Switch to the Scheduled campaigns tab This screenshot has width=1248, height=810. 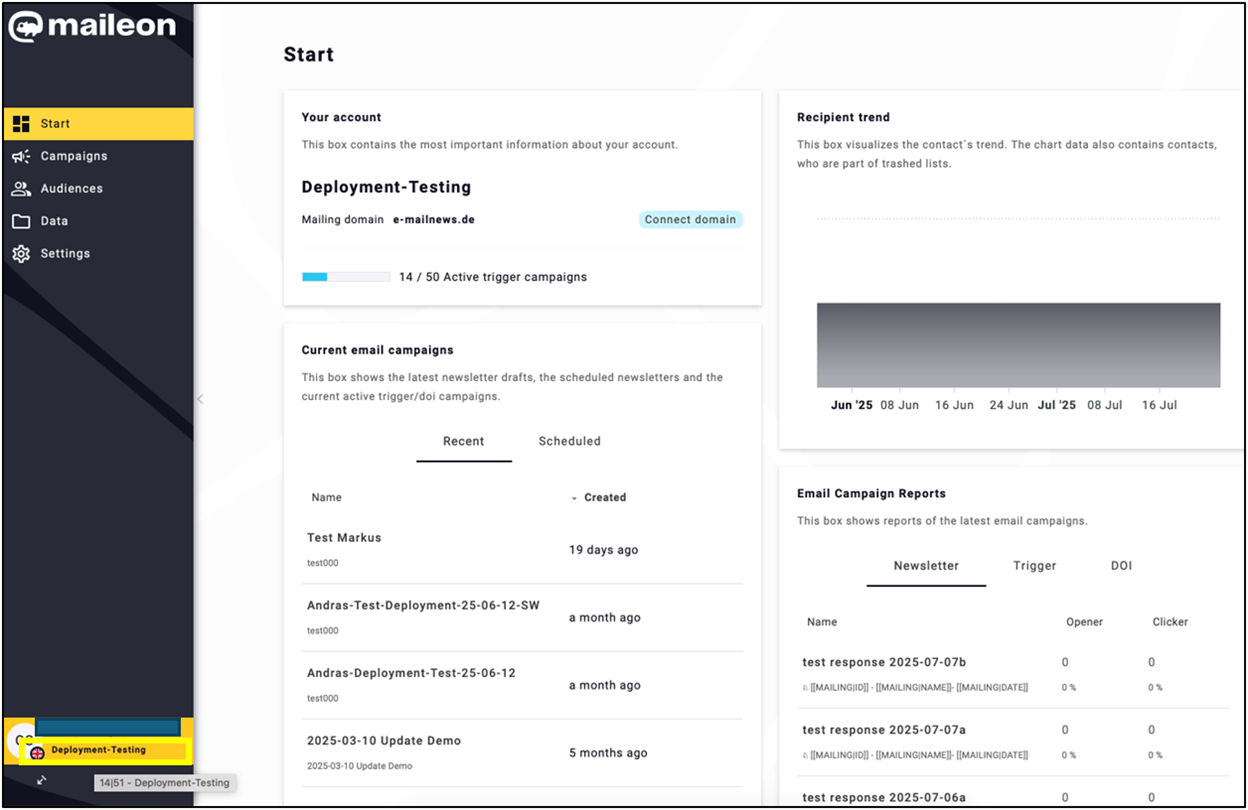569,441
